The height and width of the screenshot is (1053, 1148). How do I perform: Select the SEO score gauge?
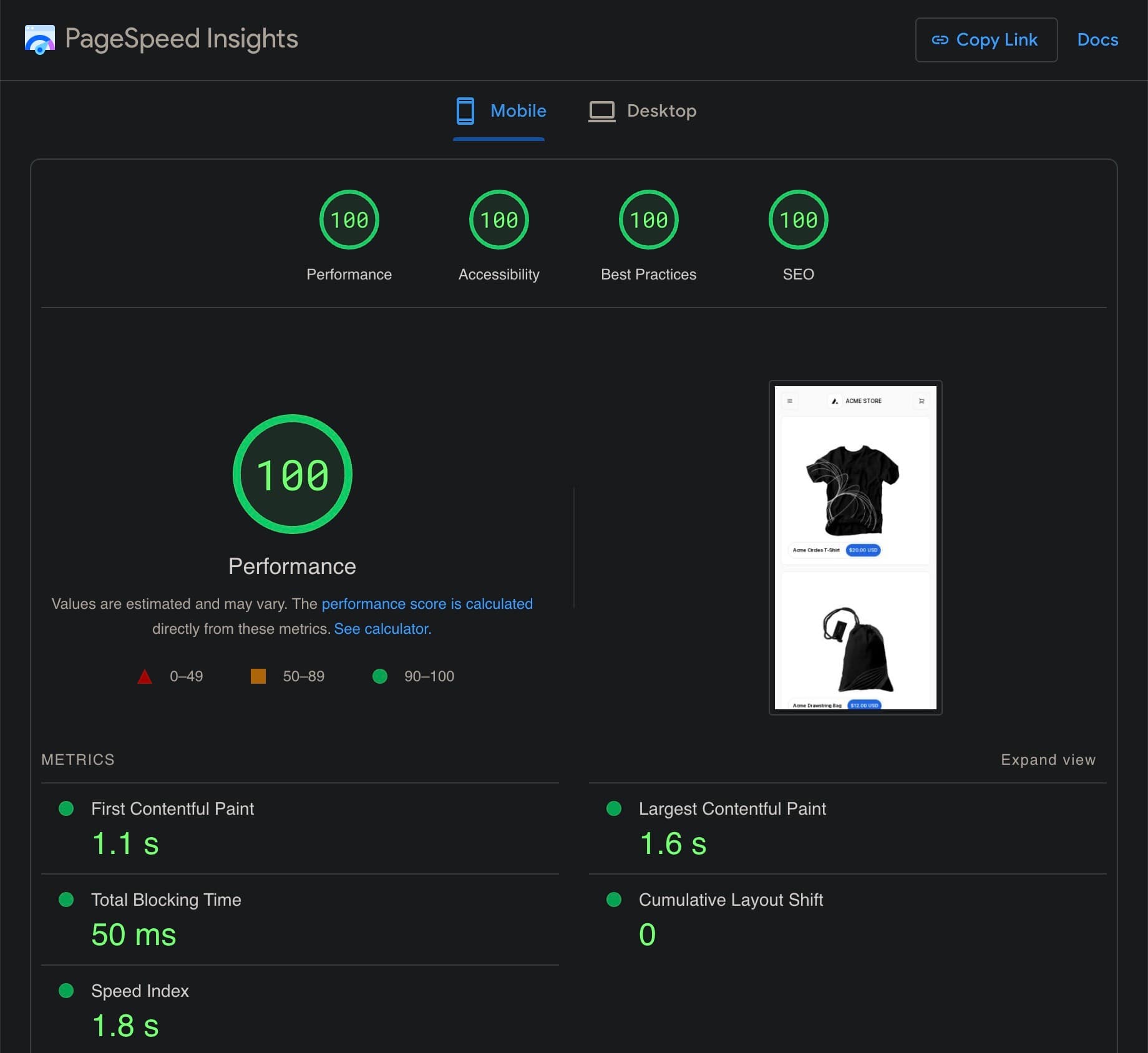click(799, 219)
